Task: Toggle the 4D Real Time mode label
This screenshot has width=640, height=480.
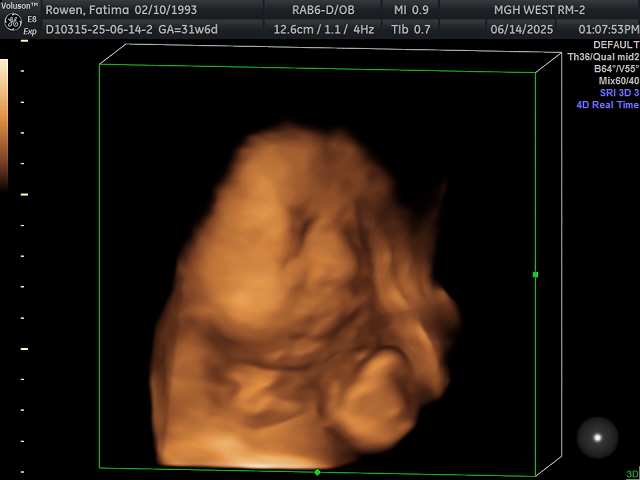Action: coord(607,105)
